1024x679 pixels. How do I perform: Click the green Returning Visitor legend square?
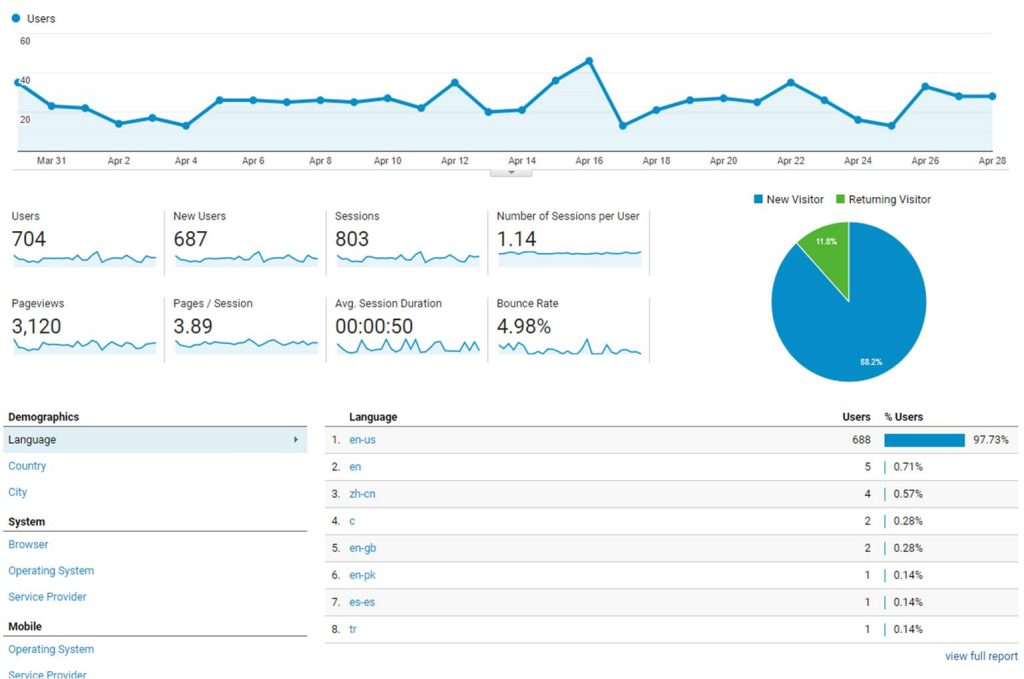coord(841,200)
